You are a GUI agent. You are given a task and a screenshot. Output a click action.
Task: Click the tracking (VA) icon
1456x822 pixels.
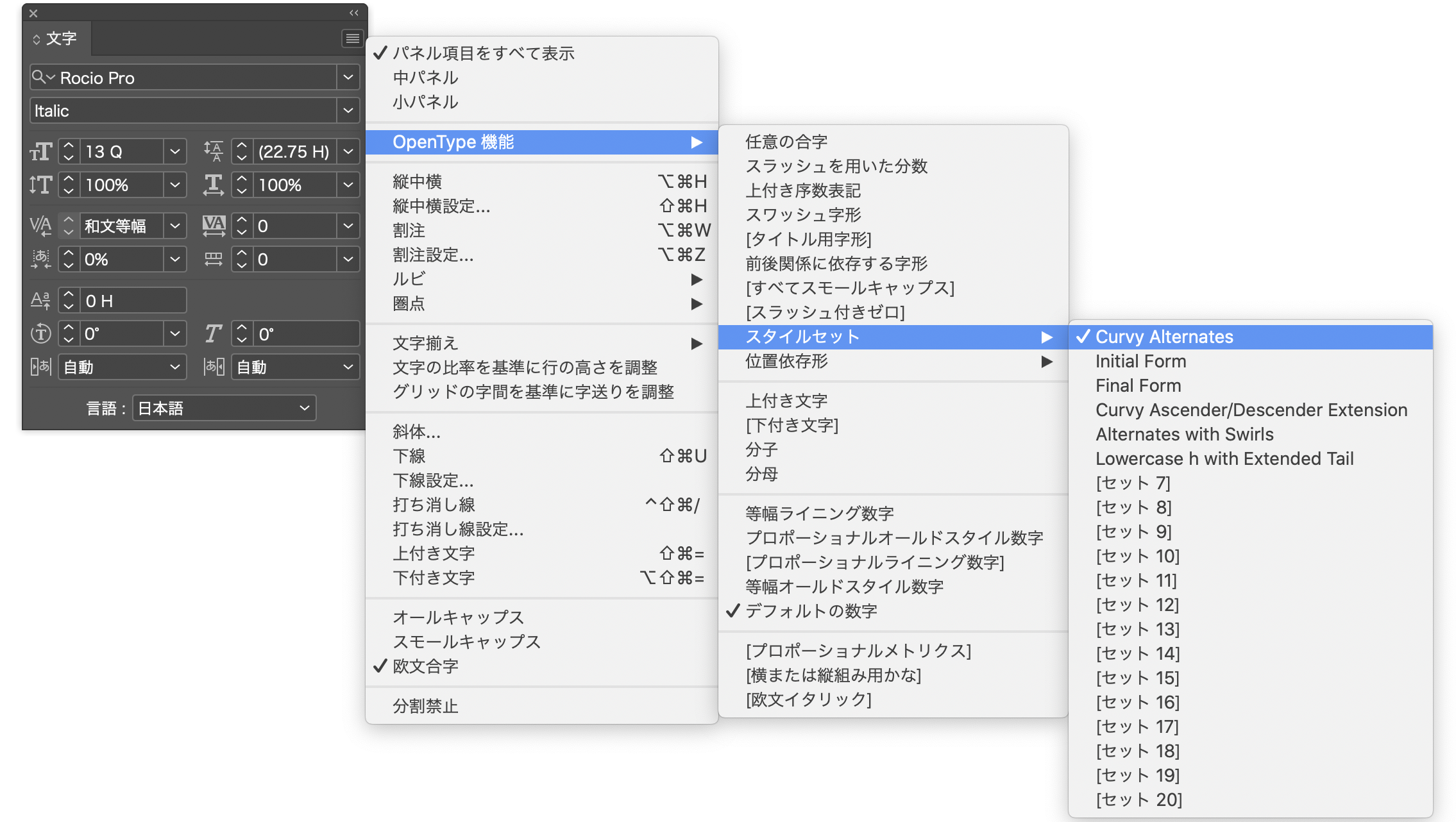[x=214, y=225]
